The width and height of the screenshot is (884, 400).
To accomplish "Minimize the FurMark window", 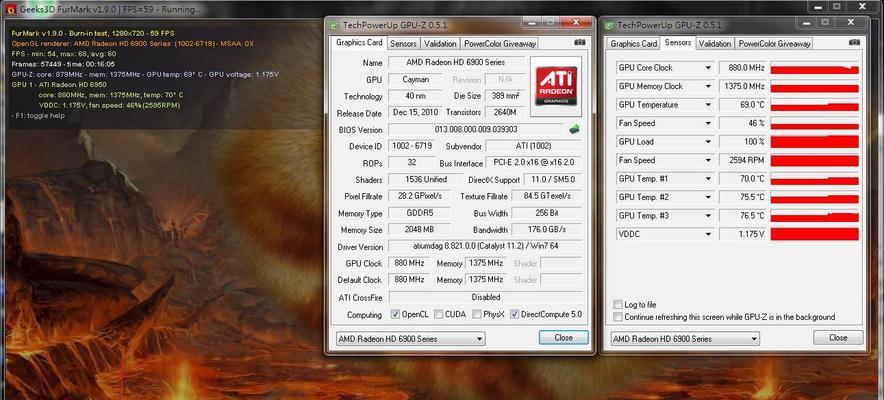I will point(816,6).
